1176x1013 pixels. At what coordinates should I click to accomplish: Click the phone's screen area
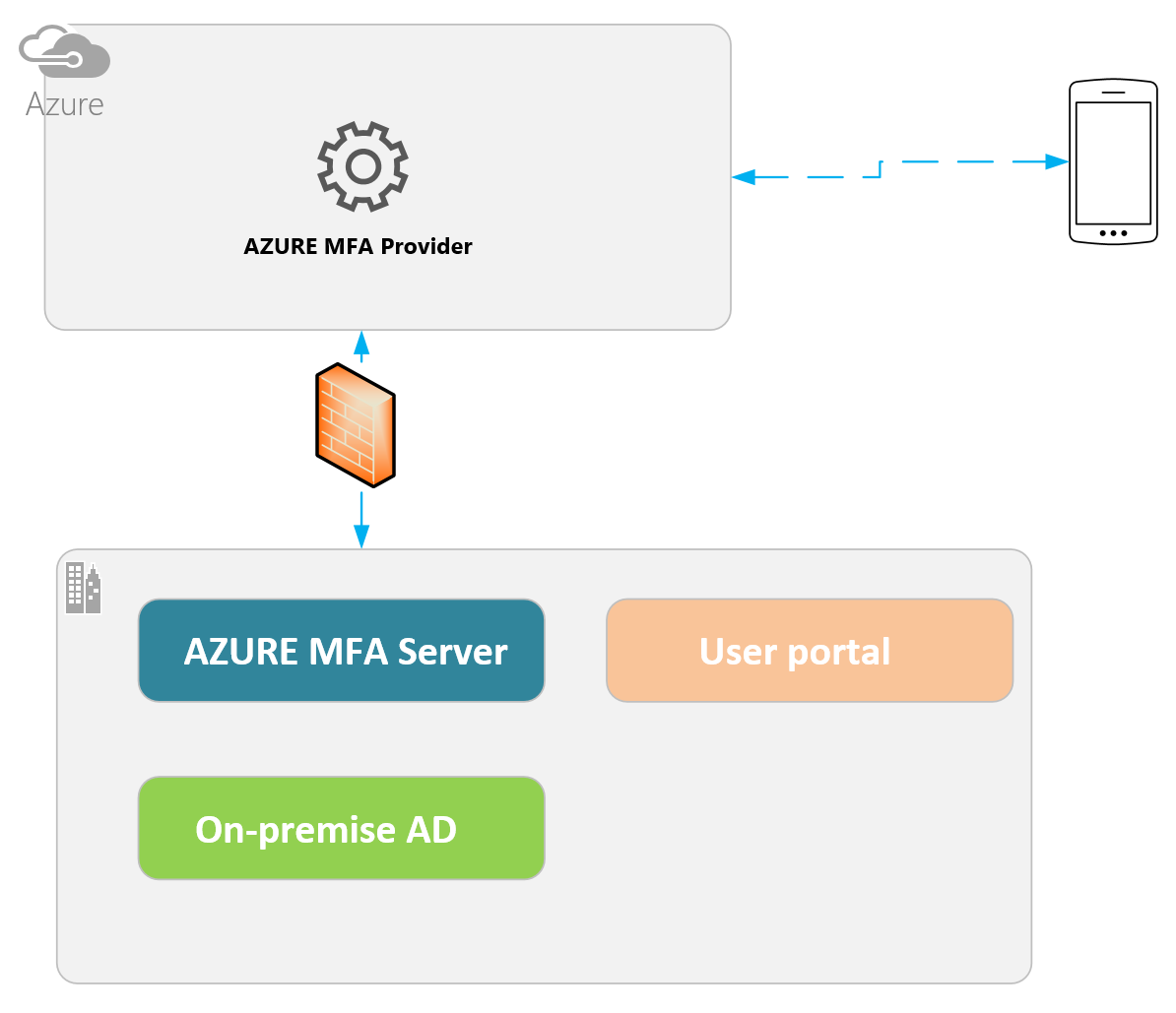tap(1113, 158)
